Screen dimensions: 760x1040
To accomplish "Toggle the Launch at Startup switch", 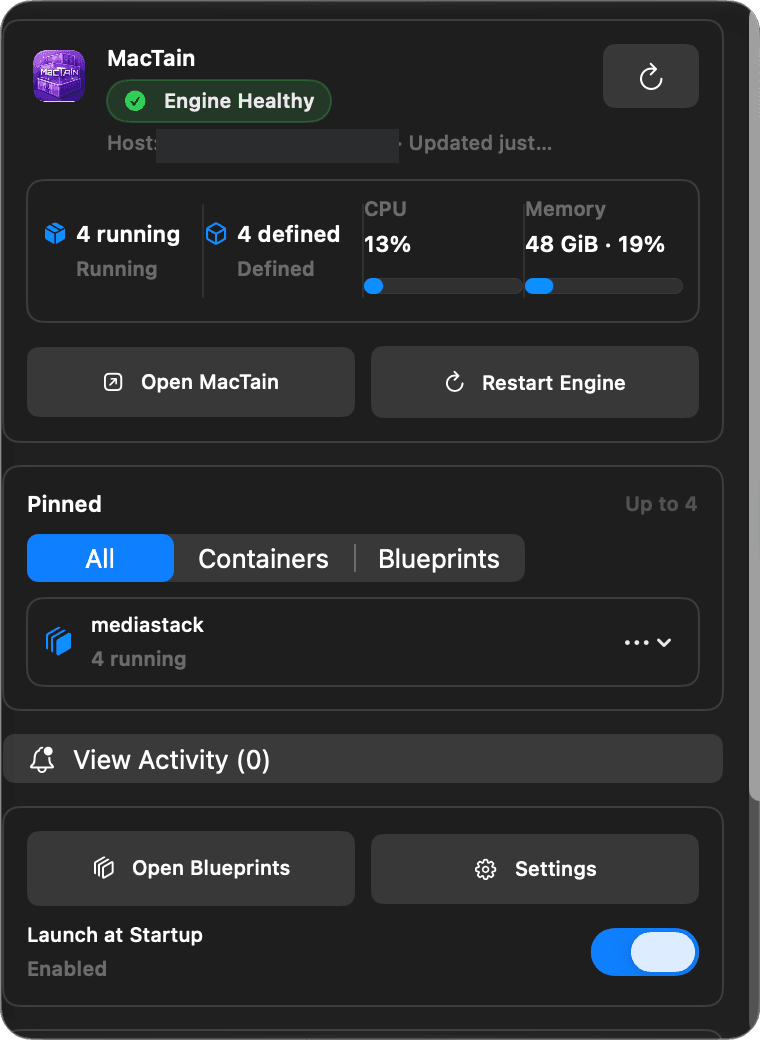I will tap(645, 952).
